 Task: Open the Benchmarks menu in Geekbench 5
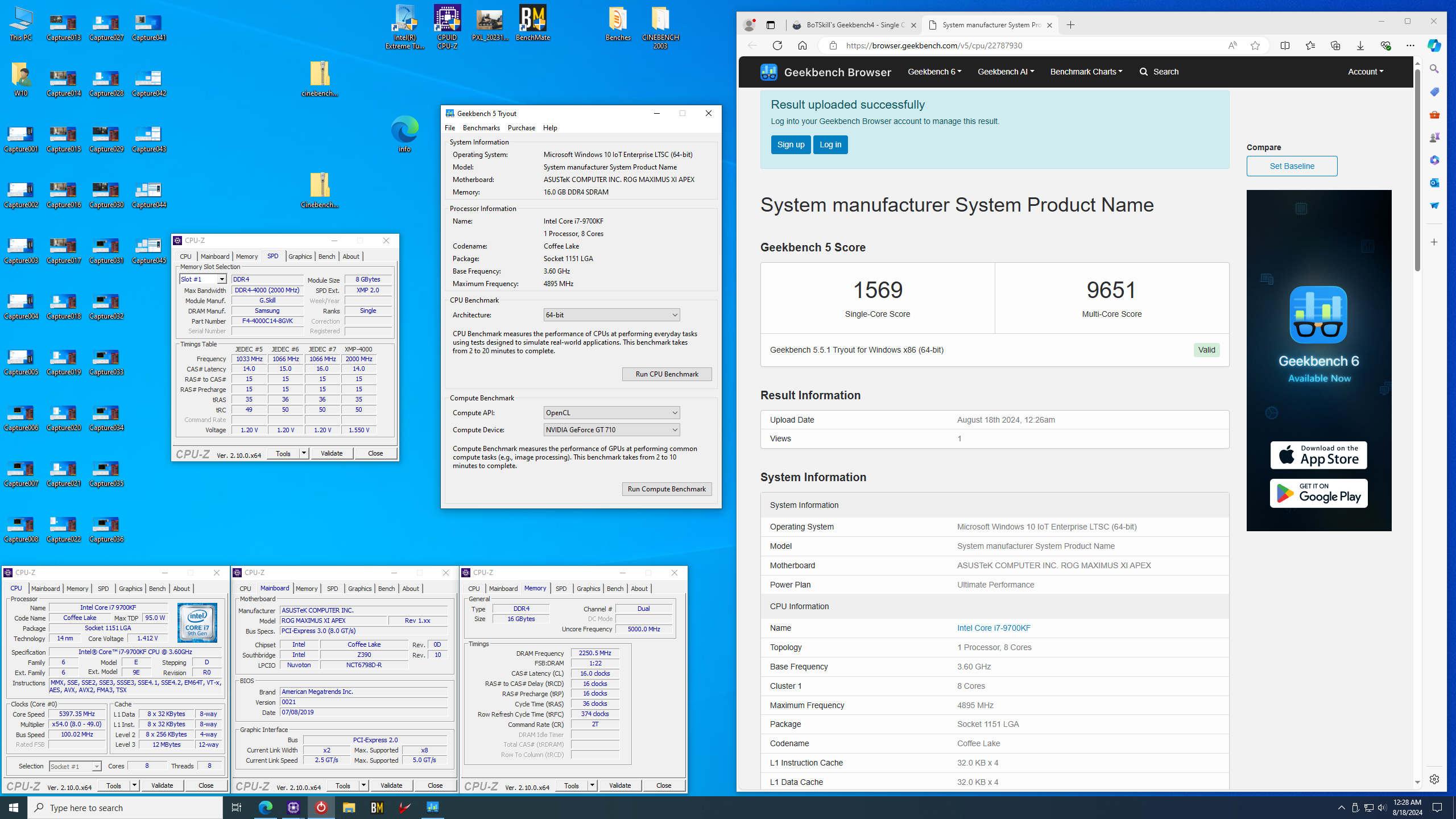coord(481,128)
